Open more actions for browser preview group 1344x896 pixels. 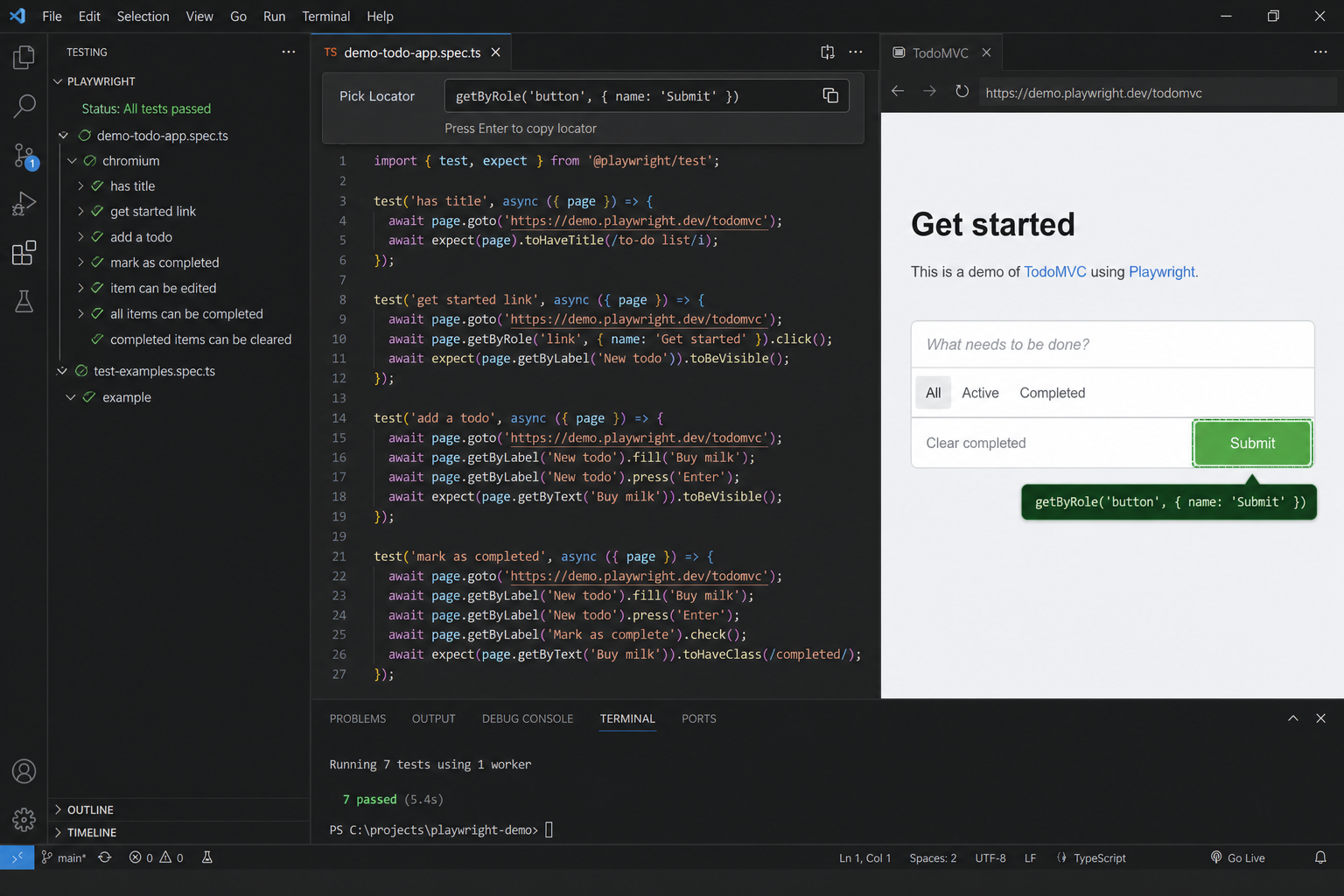point(1320,52)
